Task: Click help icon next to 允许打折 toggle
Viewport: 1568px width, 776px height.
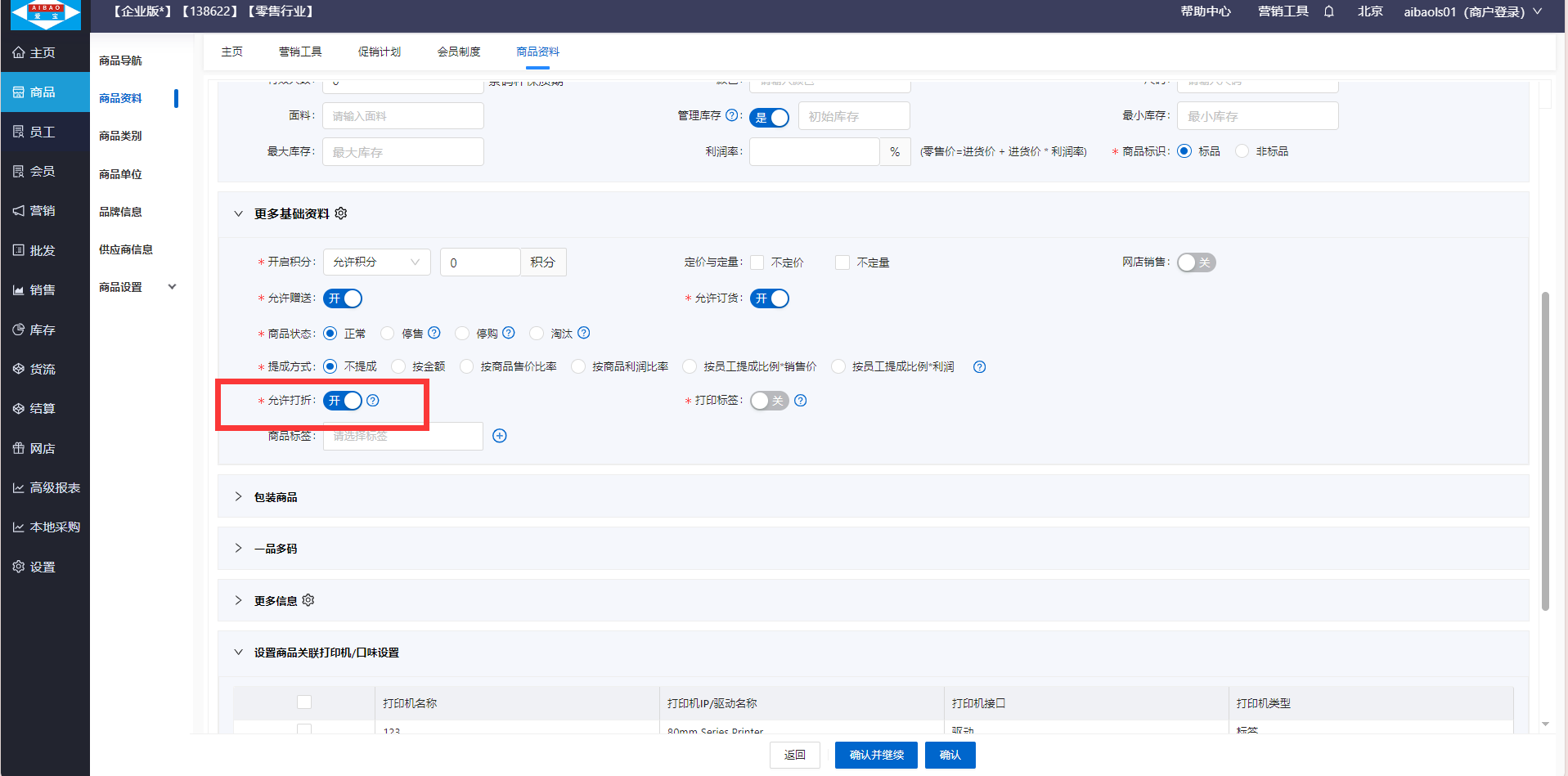Action: pos(373,401)
